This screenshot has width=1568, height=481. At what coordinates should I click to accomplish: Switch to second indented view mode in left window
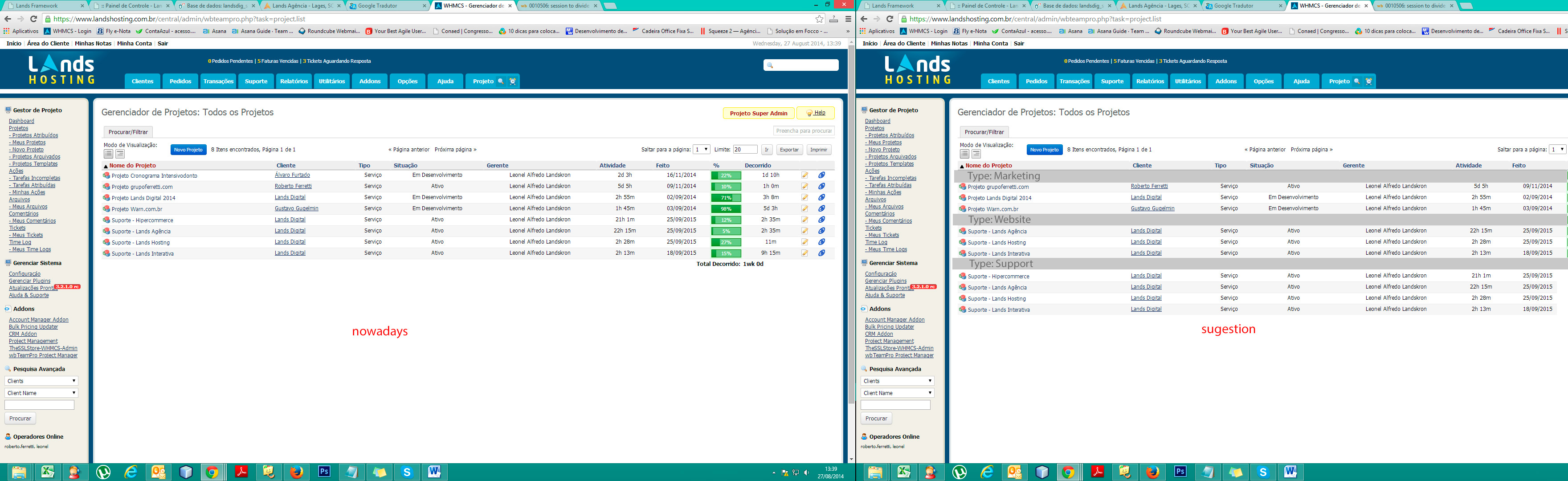click(x=120, y=154)
